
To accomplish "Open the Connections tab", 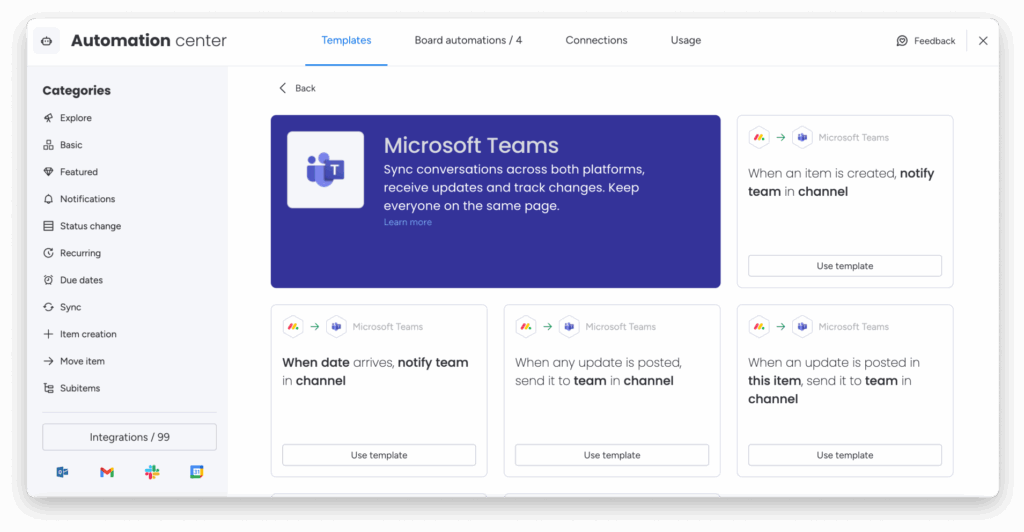I will (596, 40).
